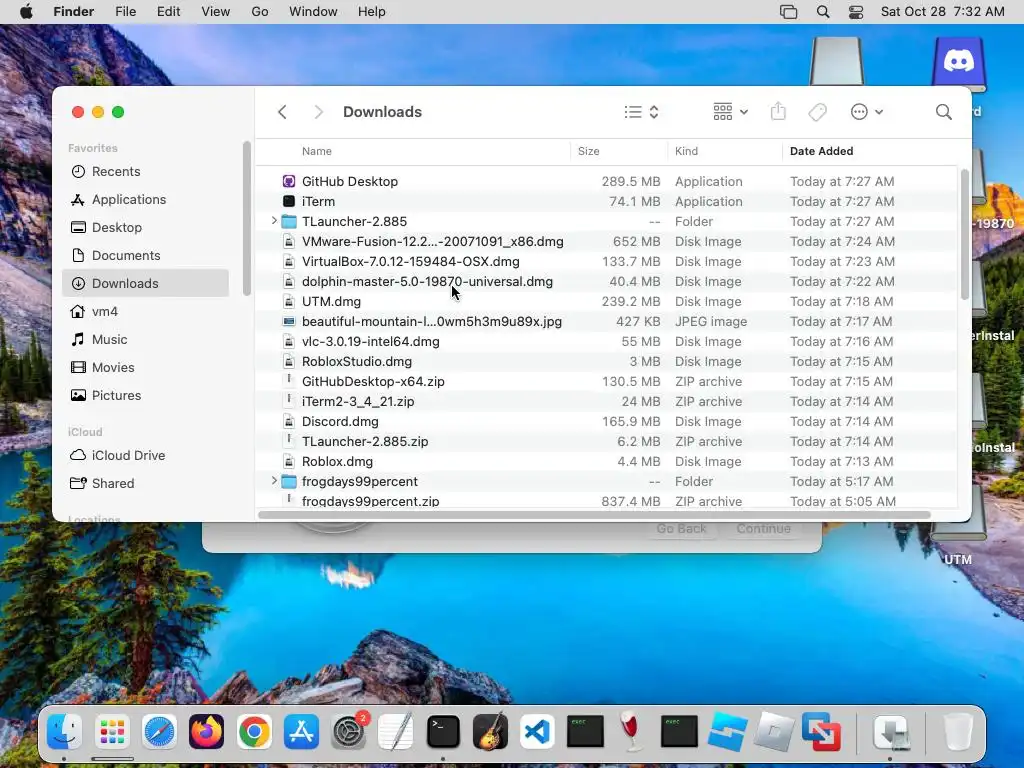Open Google Chrome from the Dock
1024x768 pixels.
pos(254,731)
